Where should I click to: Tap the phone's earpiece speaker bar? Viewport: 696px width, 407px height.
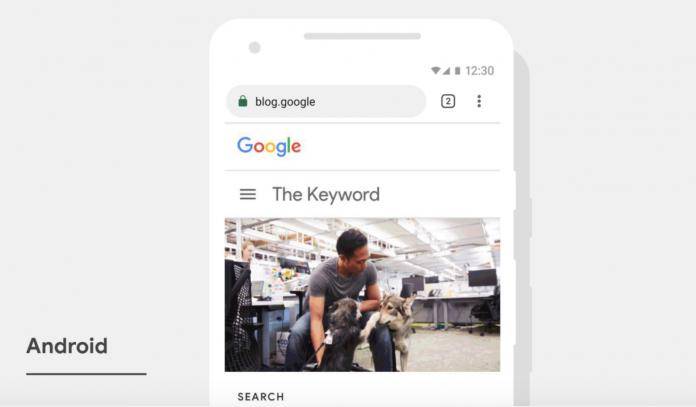[x=362, y=36]
